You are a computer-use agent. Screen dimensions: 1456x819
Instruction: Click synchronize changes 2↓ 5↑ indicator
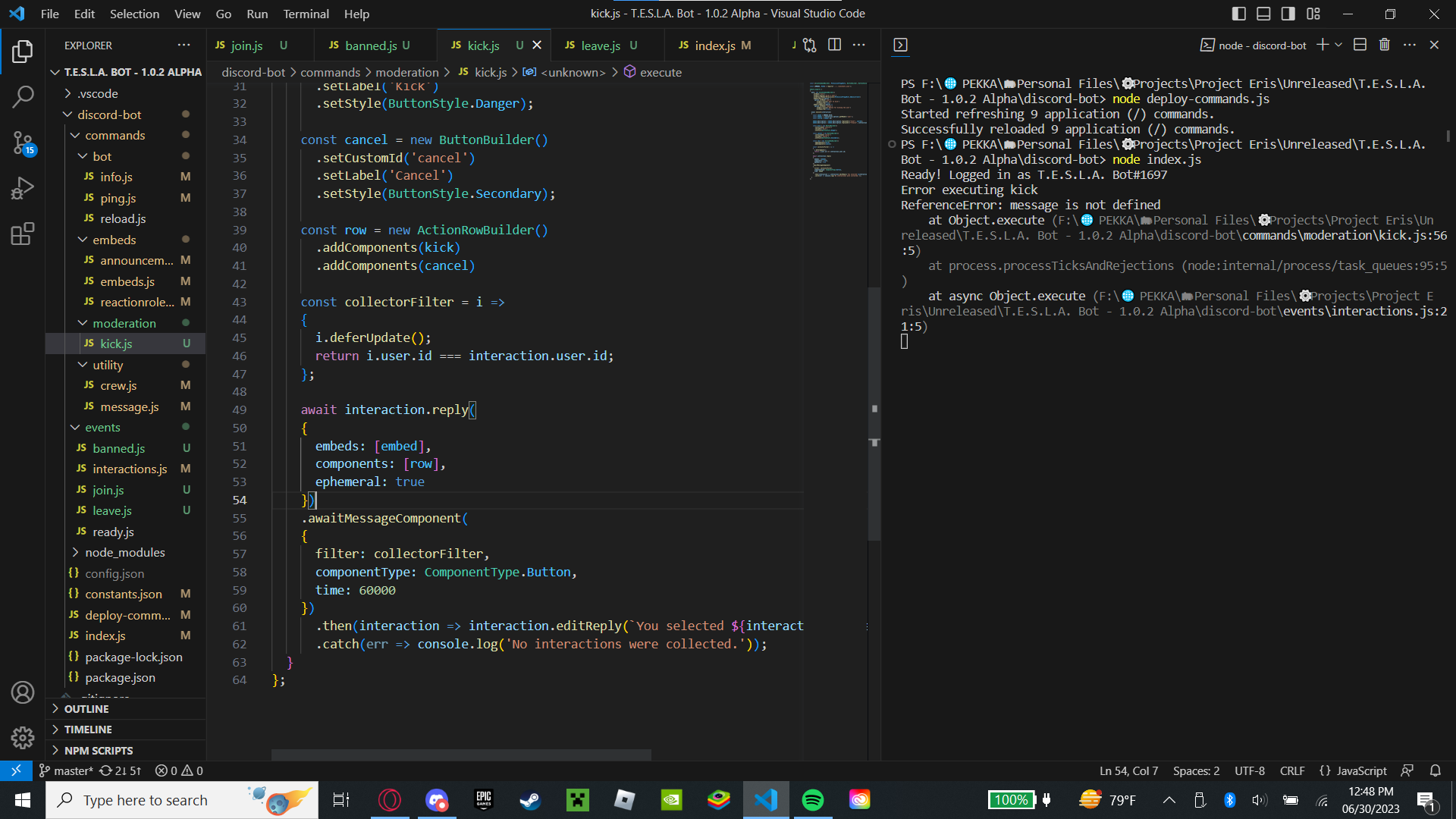121,770
